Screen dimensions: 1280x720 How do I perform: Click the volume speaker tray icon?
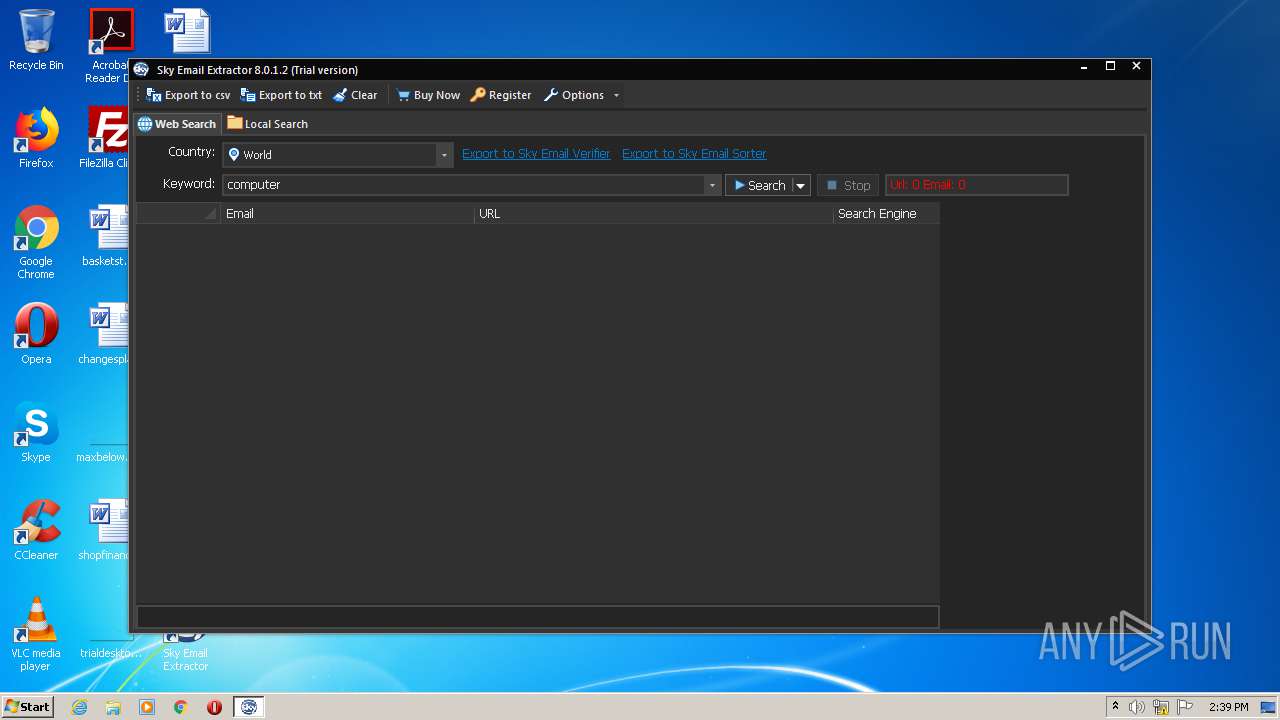[x=1137, y=707]
